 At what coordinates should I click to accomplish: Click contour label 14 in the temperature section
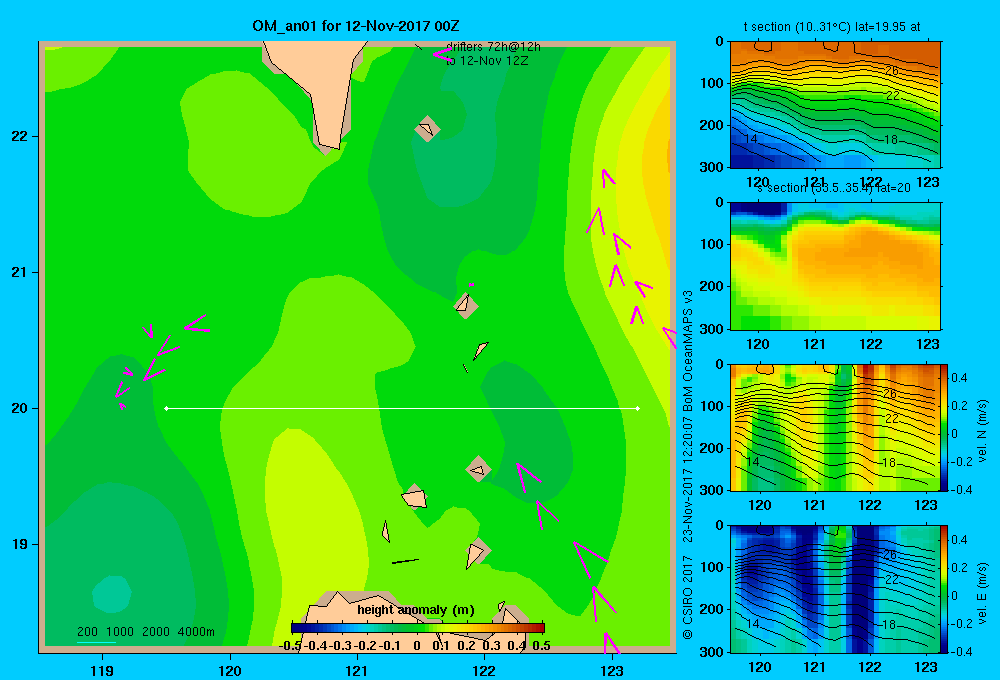(x=751, y=138)
